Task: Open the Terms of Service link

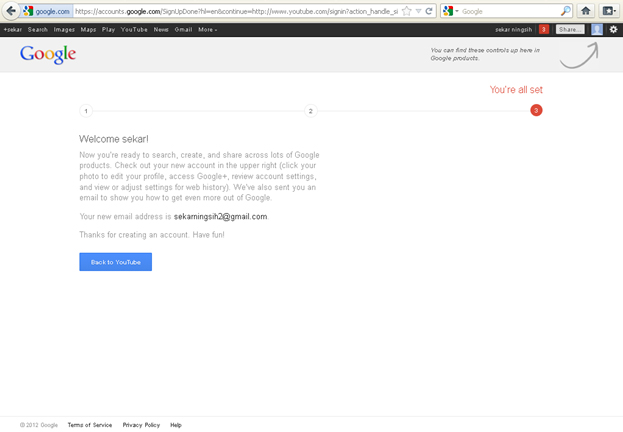Action: [x=90, y=425]
